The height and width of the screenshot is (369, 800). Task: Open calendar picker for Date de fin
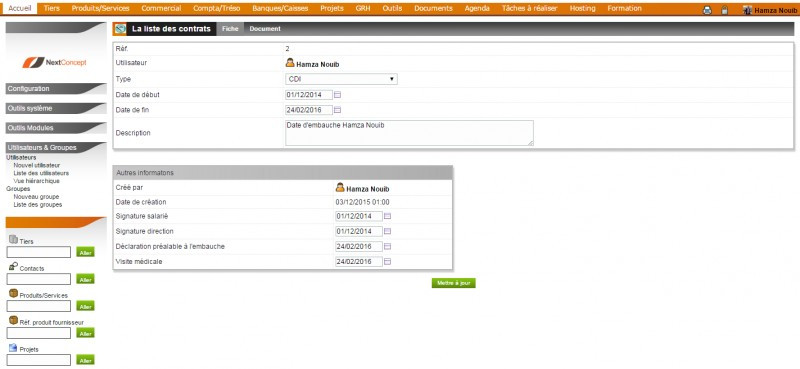(x=337, y=110)
